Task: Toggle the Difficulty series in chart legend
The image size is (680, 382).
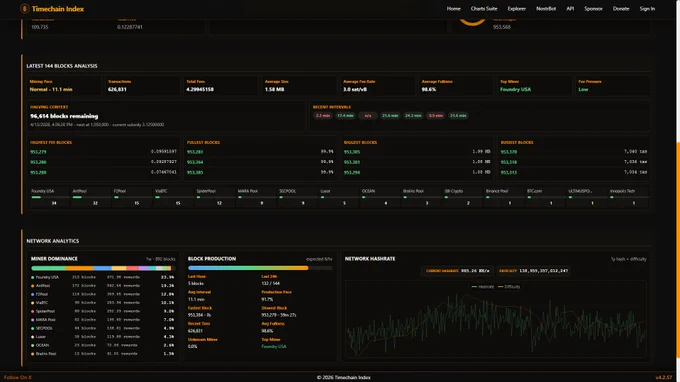Action: [509, 287]
